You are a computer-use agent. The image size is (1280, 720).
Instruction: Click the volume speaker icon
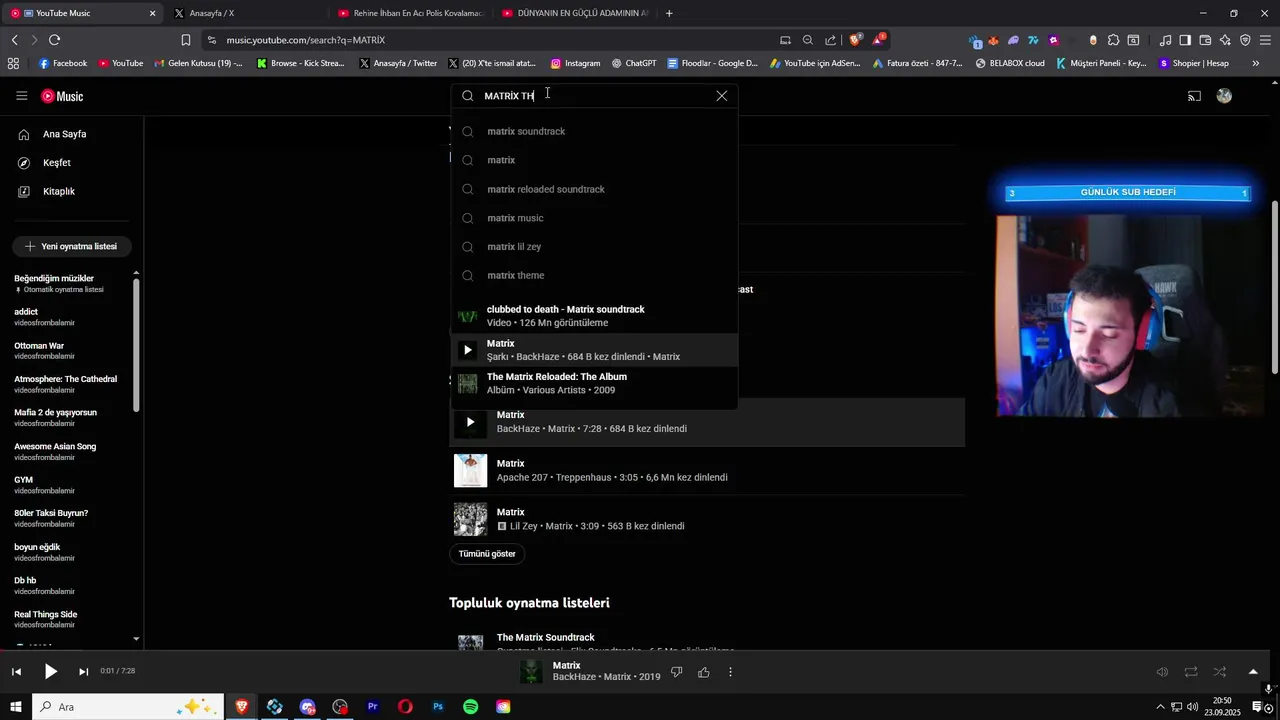tap(1162, 672)
